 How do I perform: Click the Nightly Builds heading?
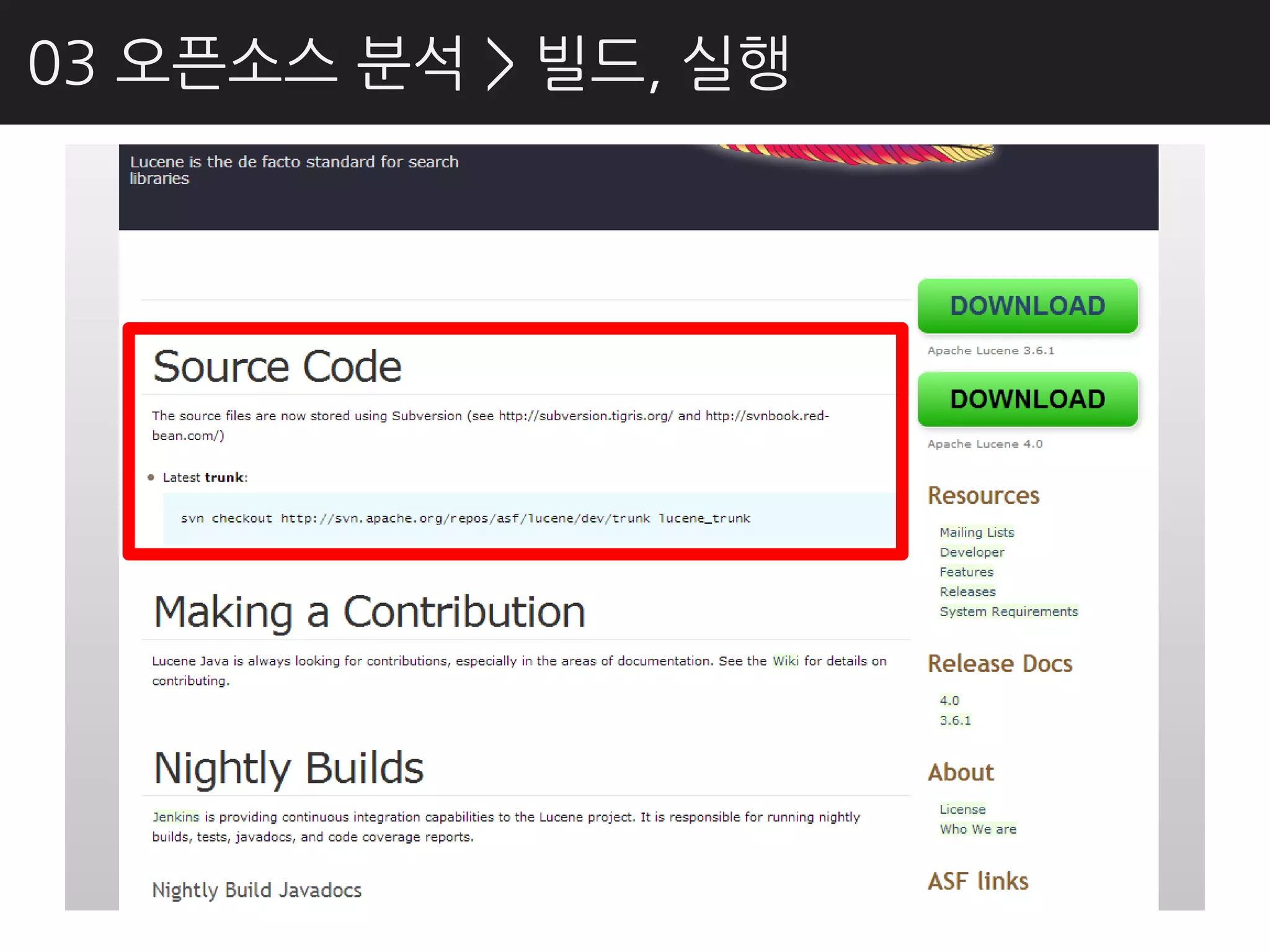point(288,769)
